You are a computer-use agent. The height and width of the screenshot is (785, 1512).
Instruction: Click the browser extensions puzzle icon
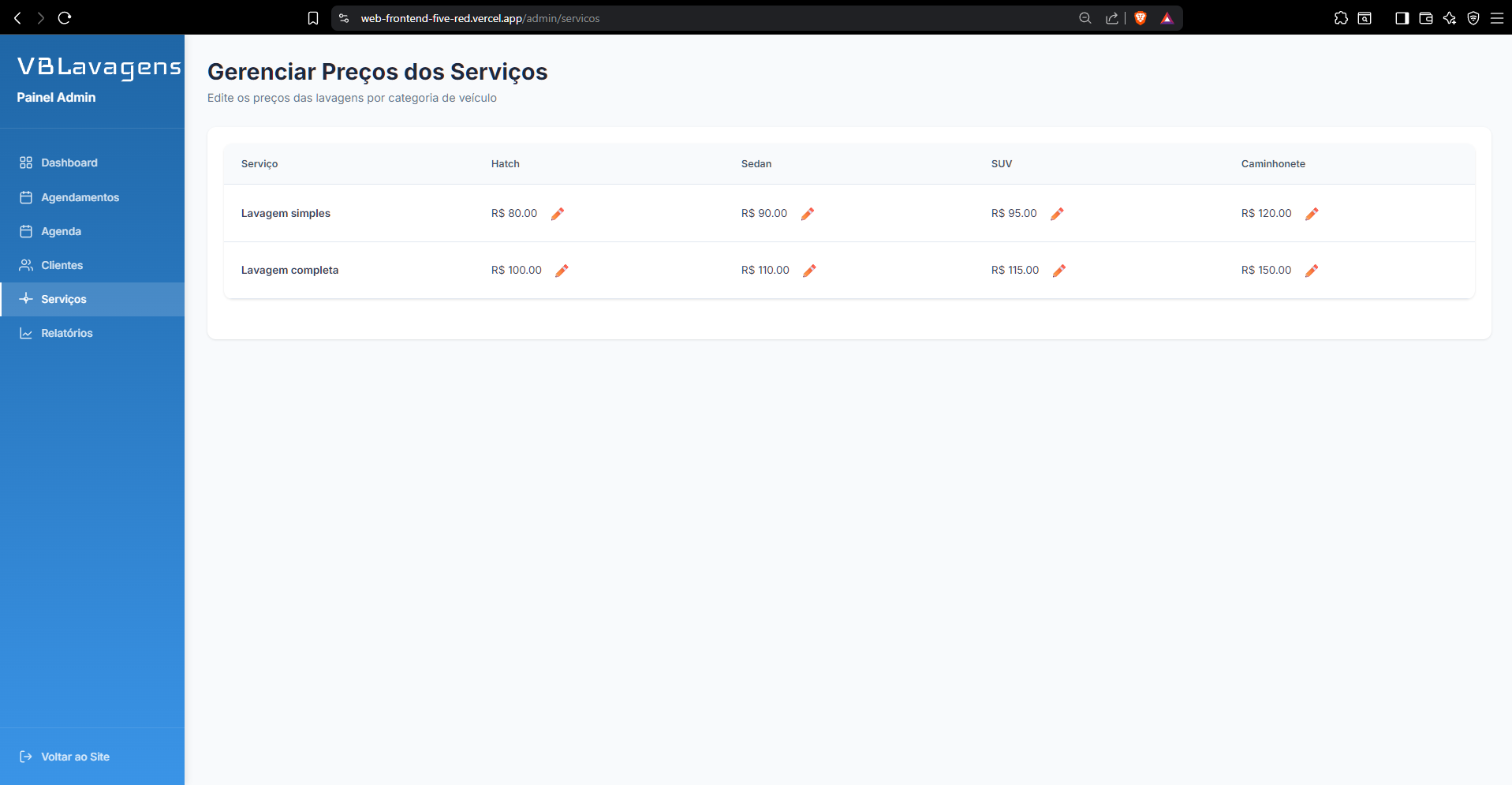coord(1341,17)
